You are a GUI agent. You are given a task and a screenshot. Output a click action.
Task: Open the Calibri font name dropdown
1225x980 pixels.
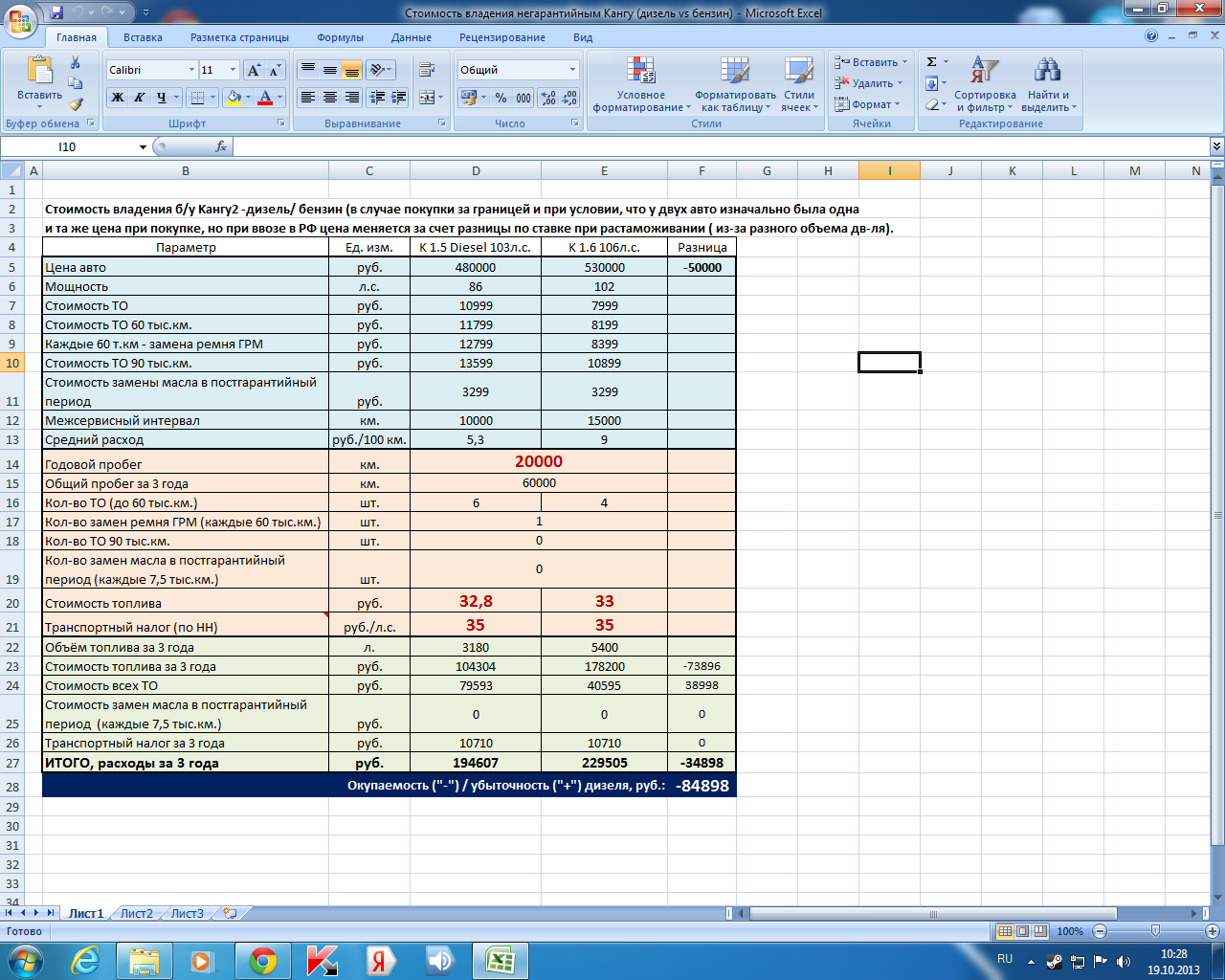coord(190,70)
